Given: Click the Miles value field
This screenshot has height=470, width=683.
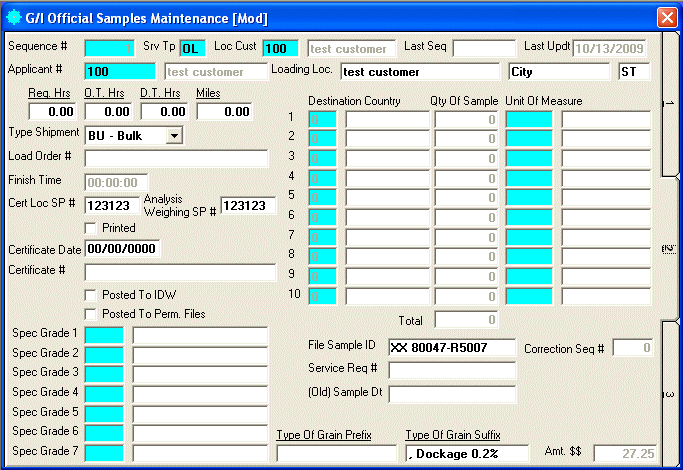Looking at the screenshot, I should tap(223, 112).
